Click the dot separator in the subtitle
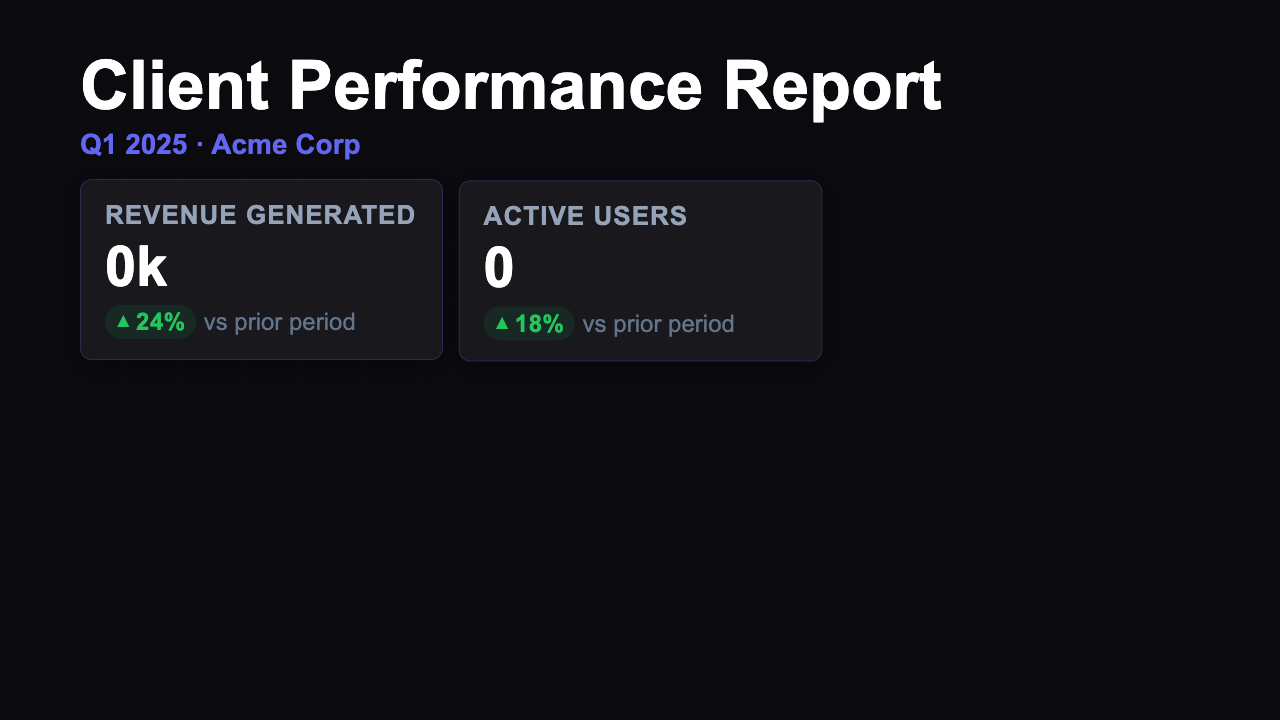This screenshot has width=1280, height=720. (x=199, y=144)
